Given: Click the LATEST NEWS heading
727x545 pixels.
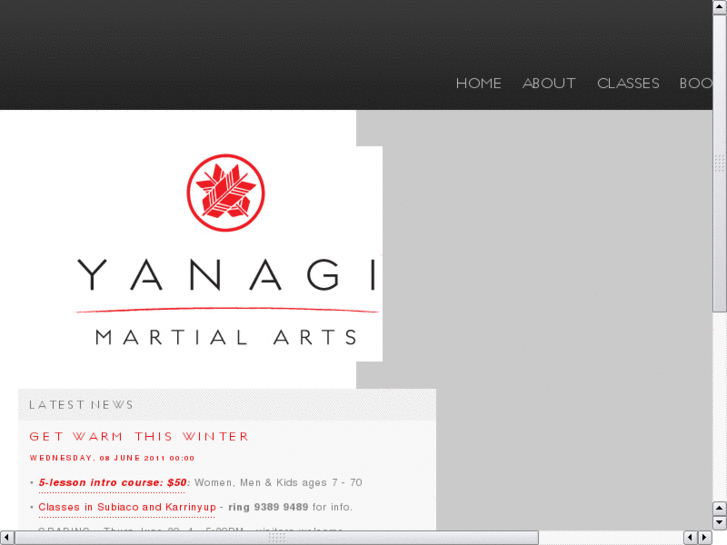Looking at the screenshot, I should [81, 405].
